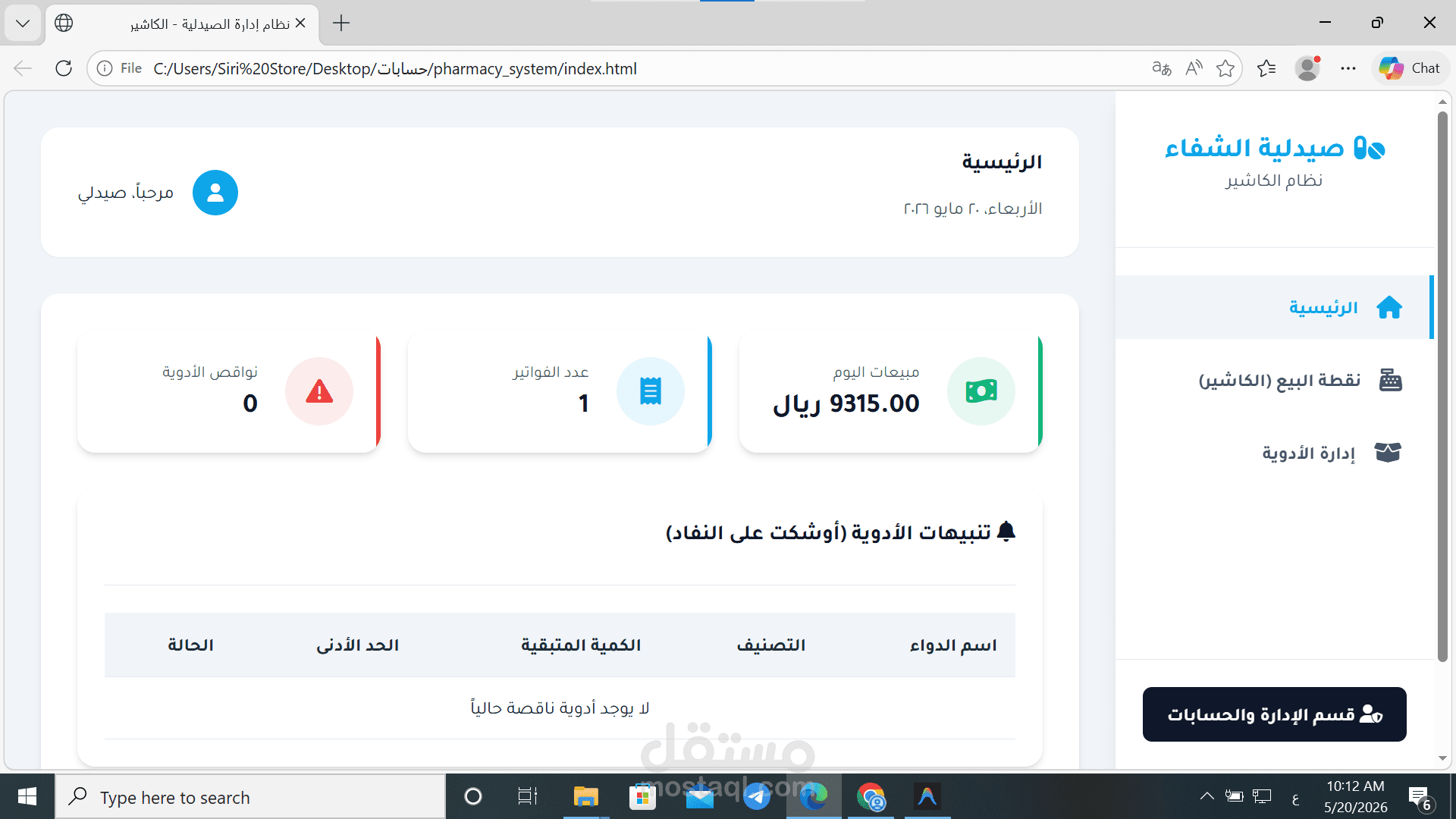Click the user avatar icon

[x=215, y=193]
